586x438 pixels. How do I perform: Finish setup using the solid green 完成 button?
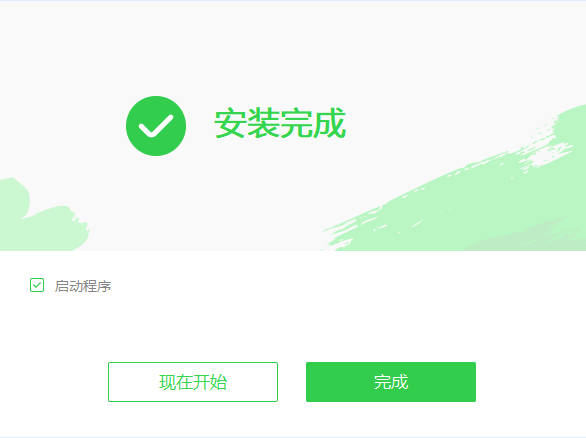coord(391,382)
